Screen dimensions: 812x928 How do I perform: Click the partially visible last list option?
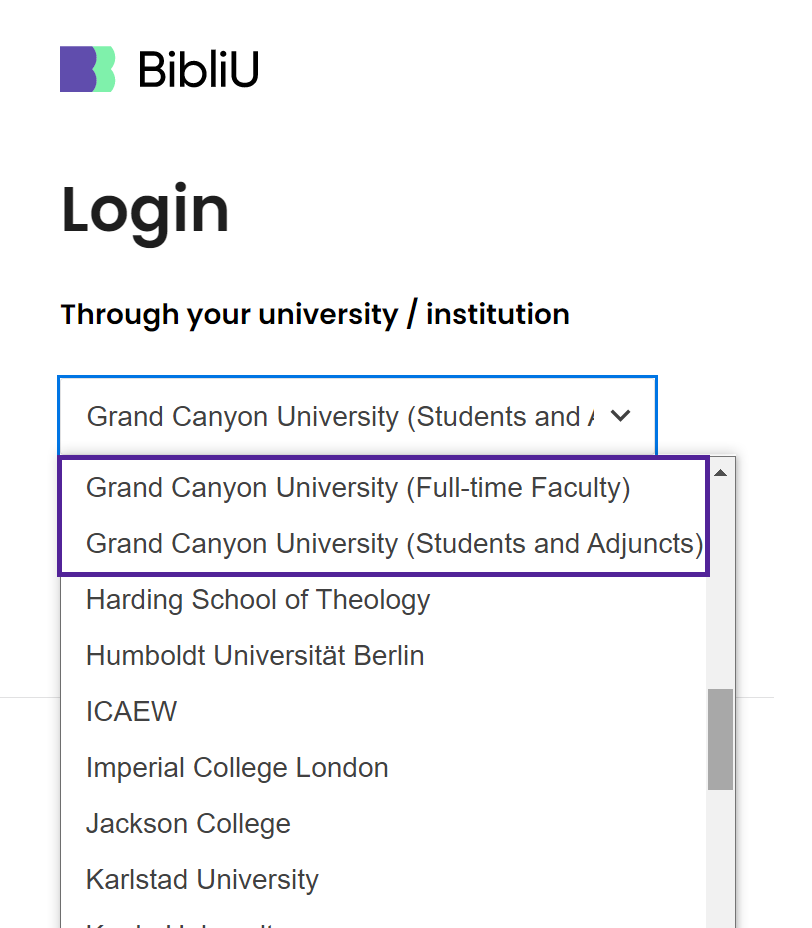click(384, 921)
